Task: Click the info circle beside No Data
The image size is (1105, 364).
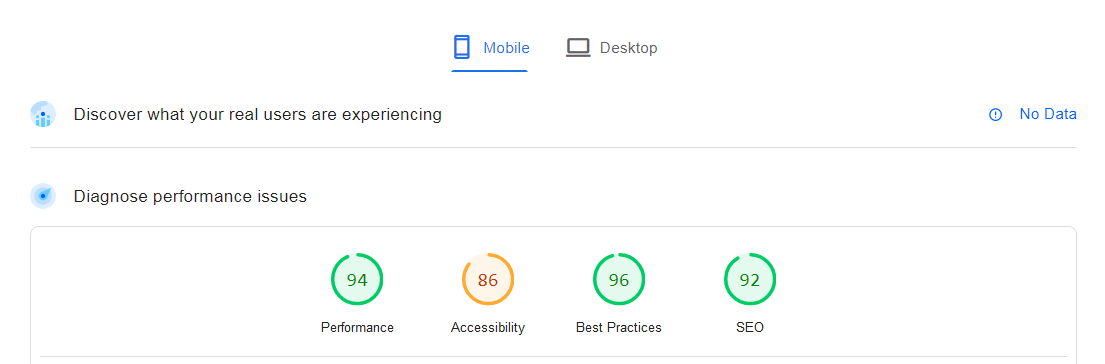Action: tap(995, 115)
